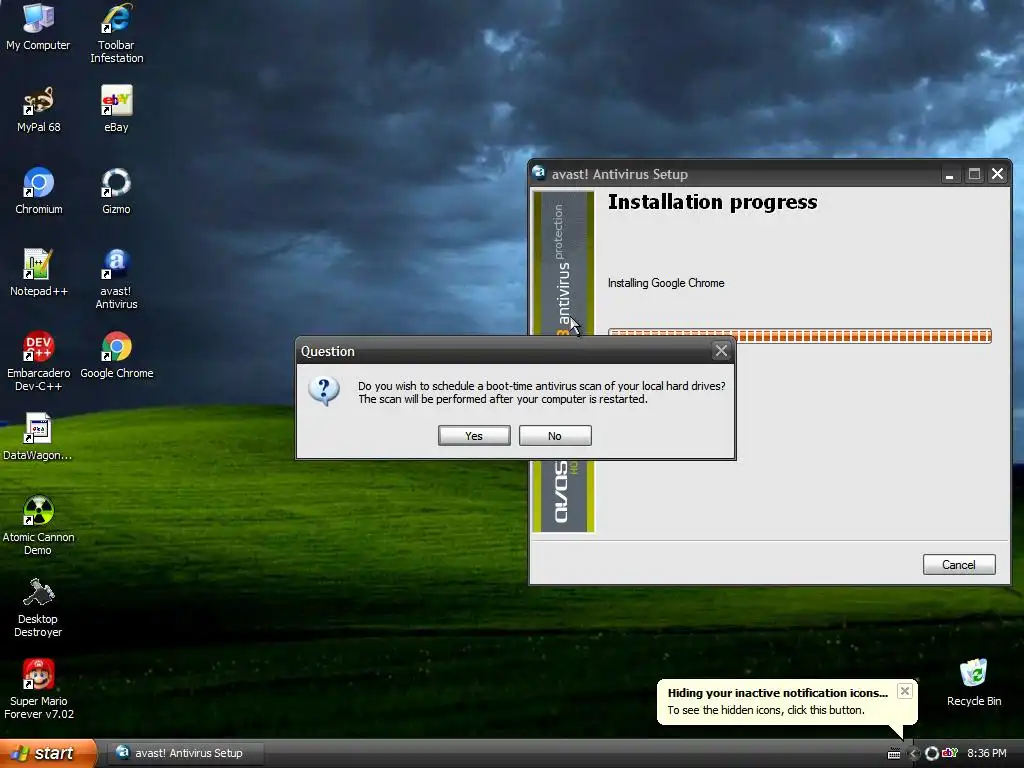
Task: Select avast! Antivirus Setup taskbar button
Action: (185, 753)
